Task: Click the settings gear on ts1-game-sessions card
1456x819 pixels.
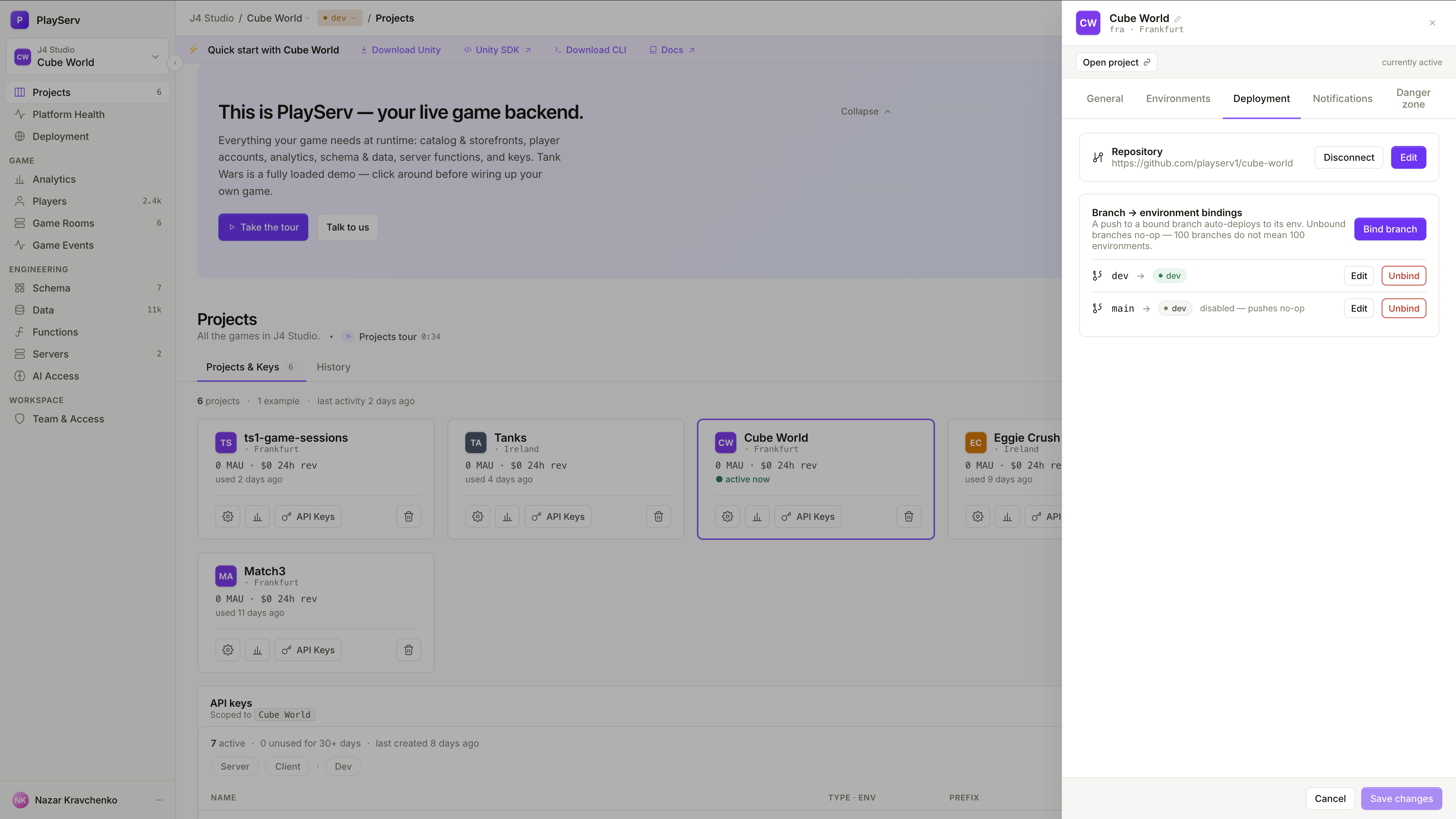Action: pos(228,516)
